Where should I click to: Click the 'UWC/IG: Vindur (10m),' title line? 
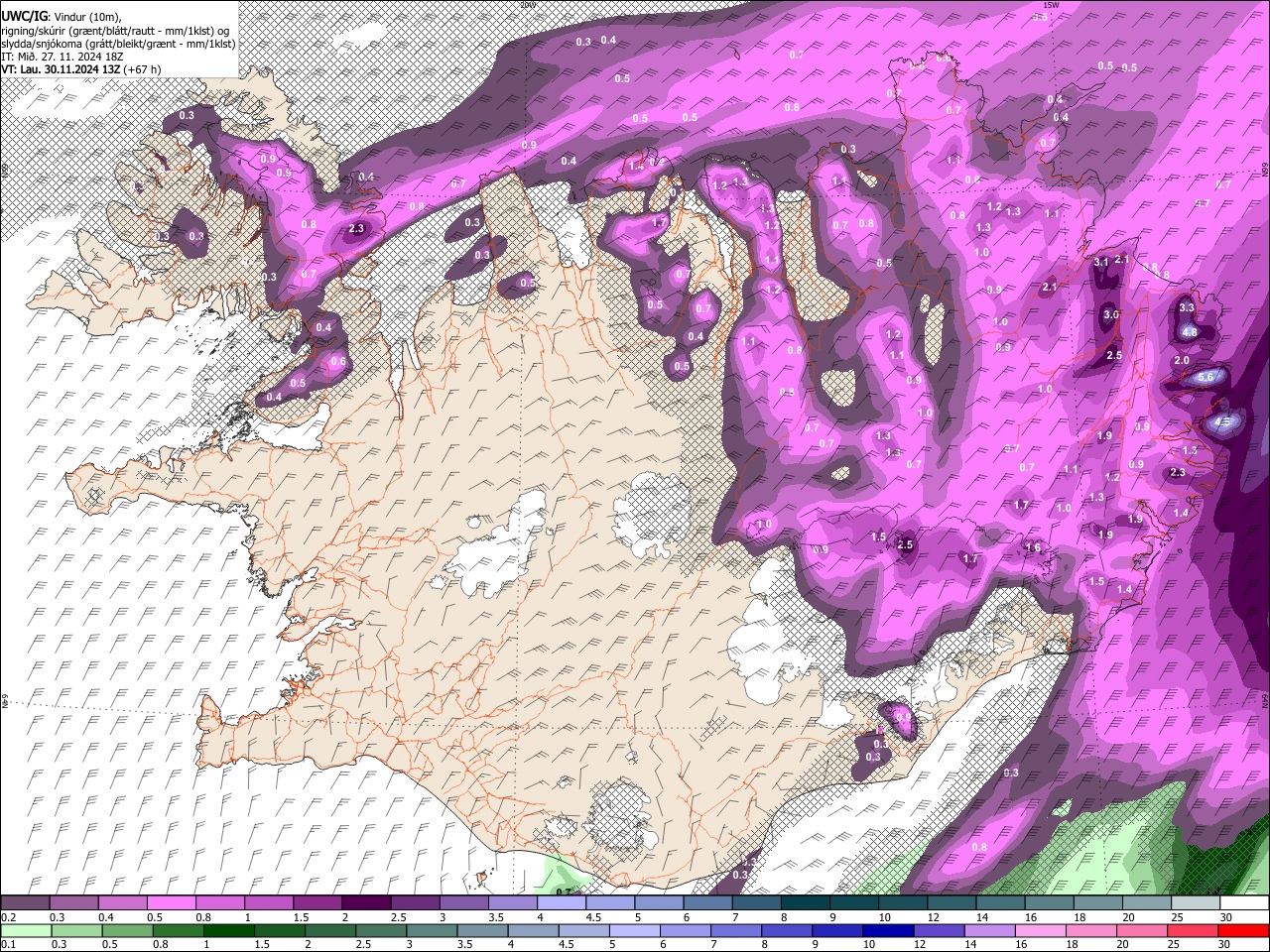pyautogui.click(x=62, y=17)
